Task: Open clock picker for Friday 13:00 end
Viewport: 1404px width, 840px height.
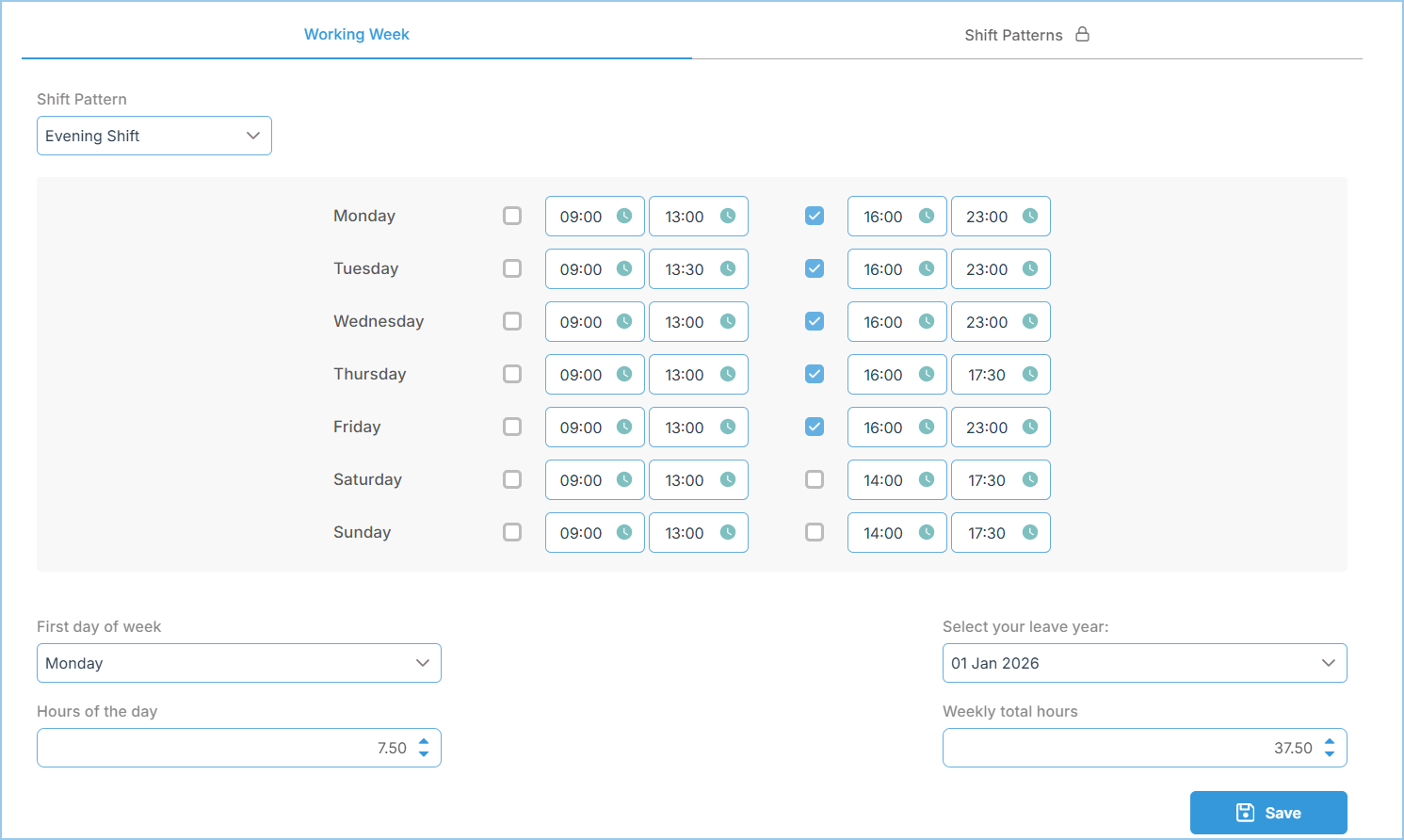Action: point(728,427)
